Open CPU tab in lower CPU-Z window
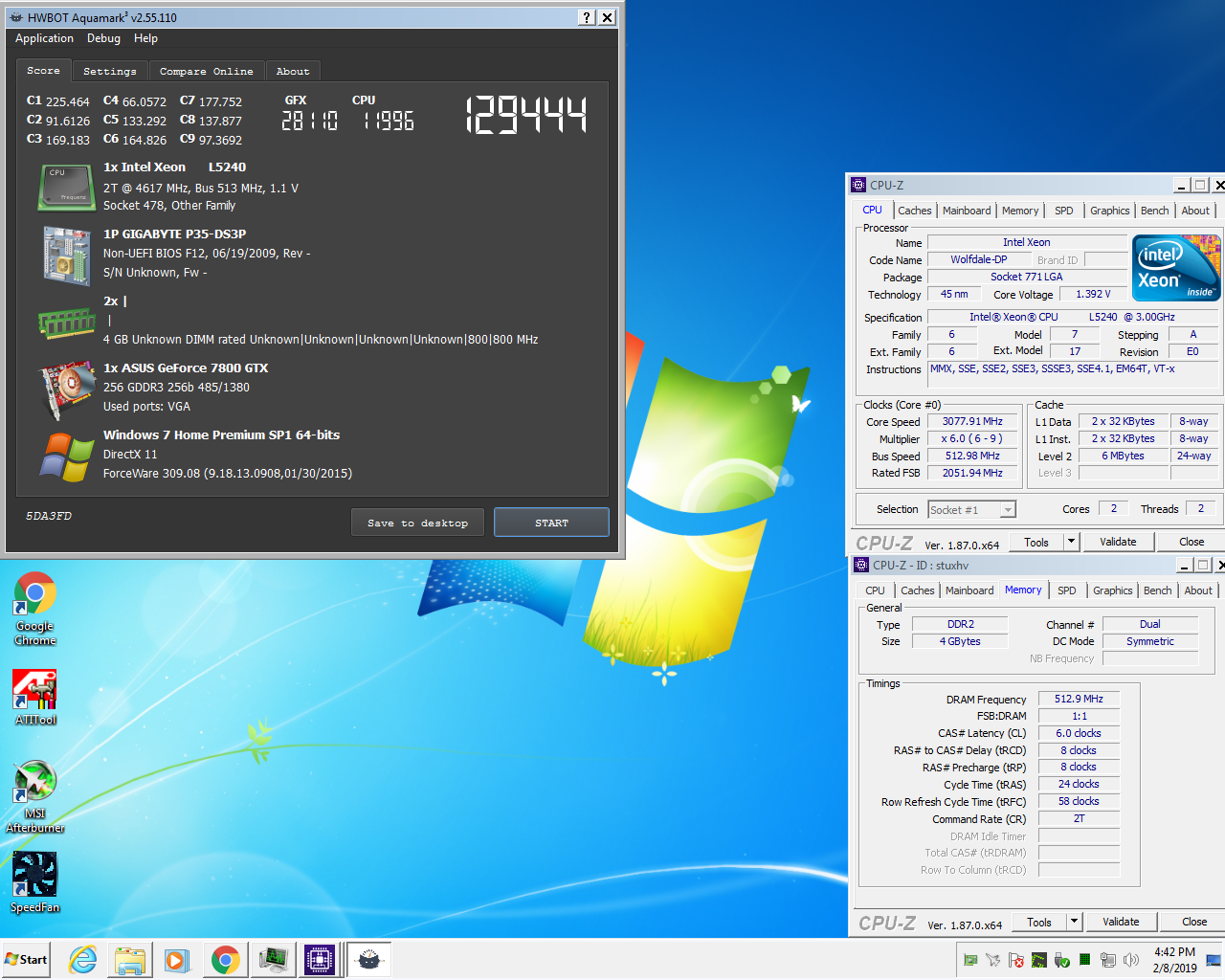The image size is (1225, 980). (x=875, y=590)
